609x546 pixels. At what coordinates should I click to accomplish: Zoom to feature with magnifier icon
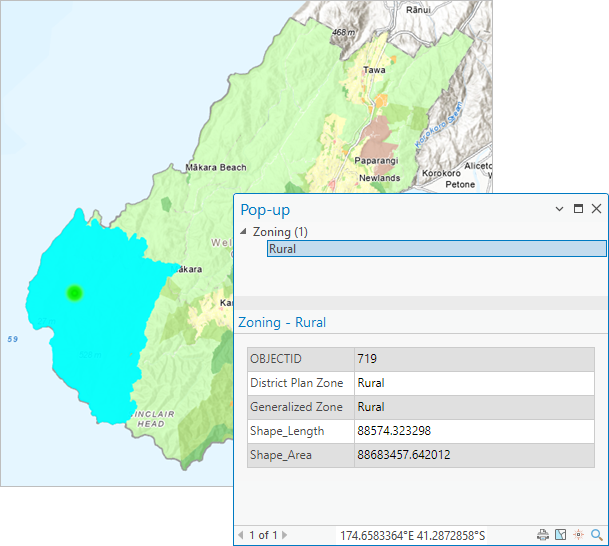[x=597, y=535]
